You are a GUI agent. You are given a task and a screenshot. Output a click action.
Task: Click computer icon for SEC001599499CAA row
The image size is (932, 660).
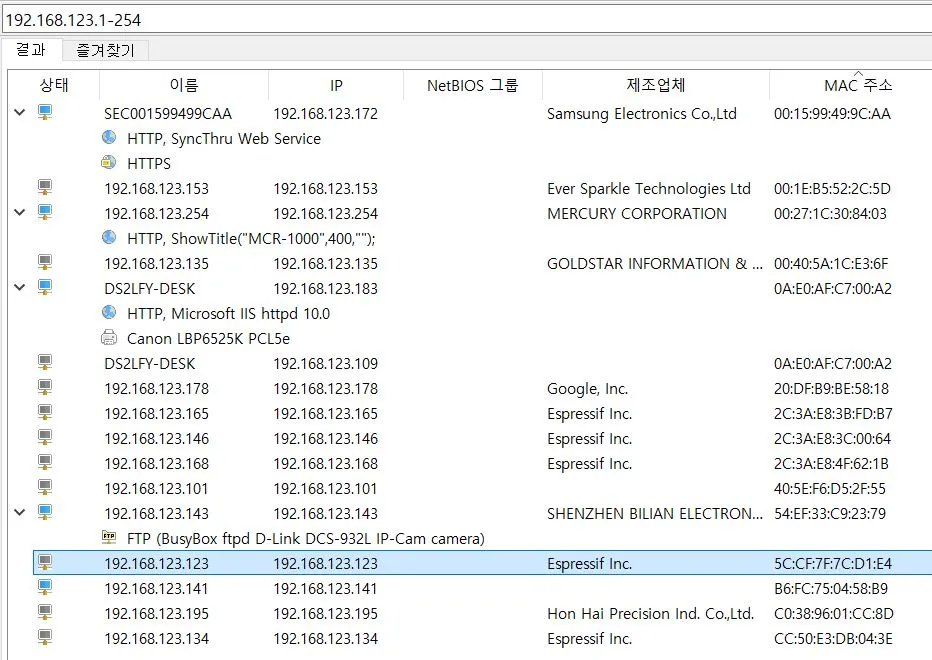pos(45,112)
